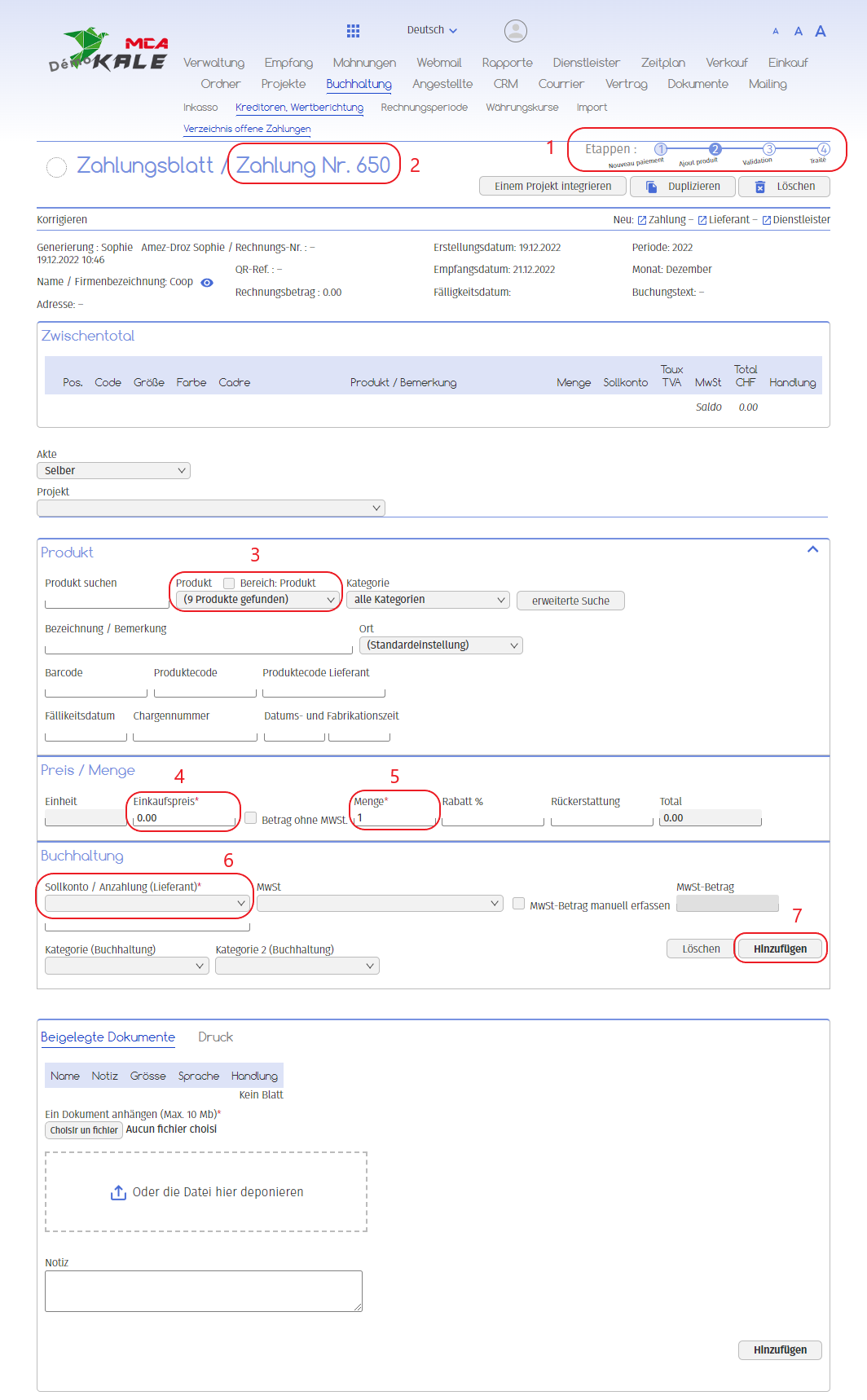Image resolution: width=867 pixels, height=1400 pixels.
Task: View company details via eye icon
Action: point(207,283)
